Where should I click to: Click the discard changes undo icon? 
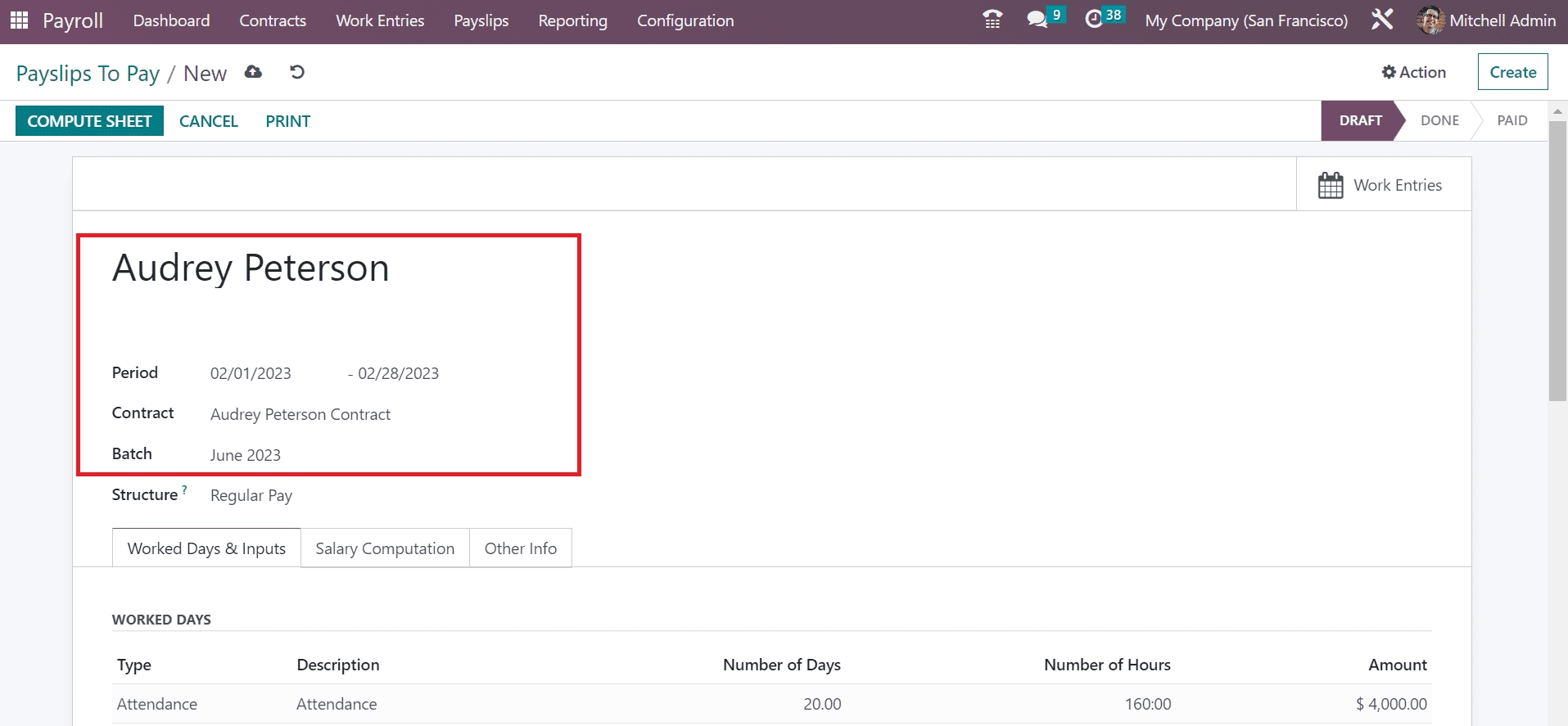tap(297, 72)
